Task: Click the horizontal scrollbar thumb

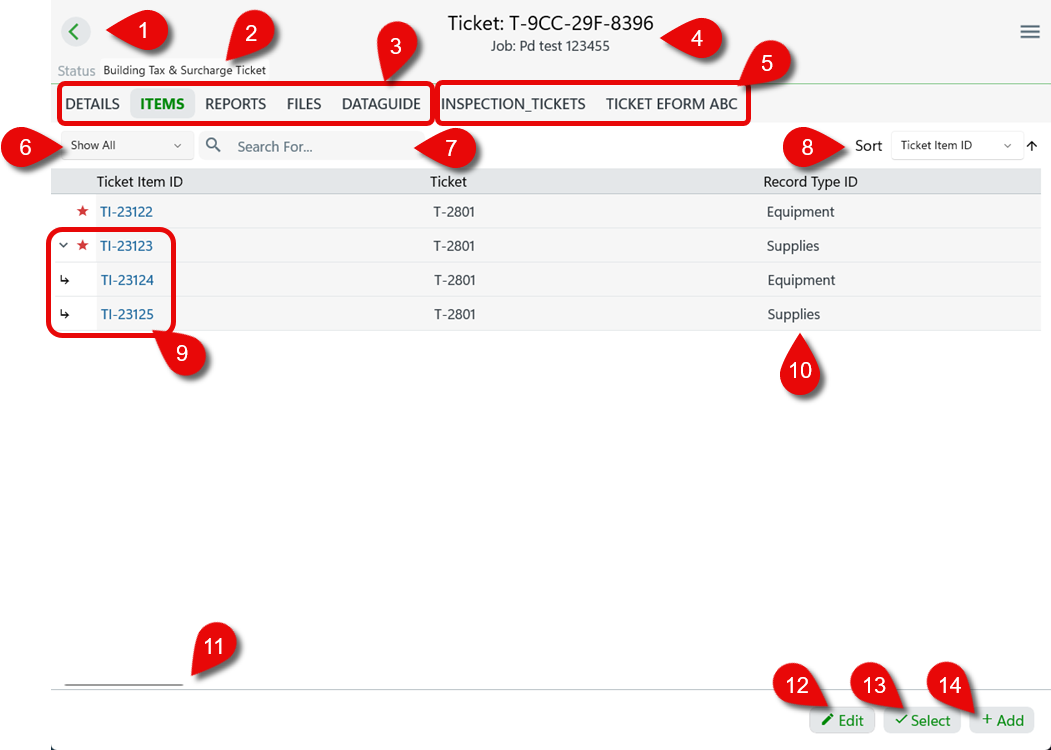Action: pyautogui.click(x=123, y=684)
